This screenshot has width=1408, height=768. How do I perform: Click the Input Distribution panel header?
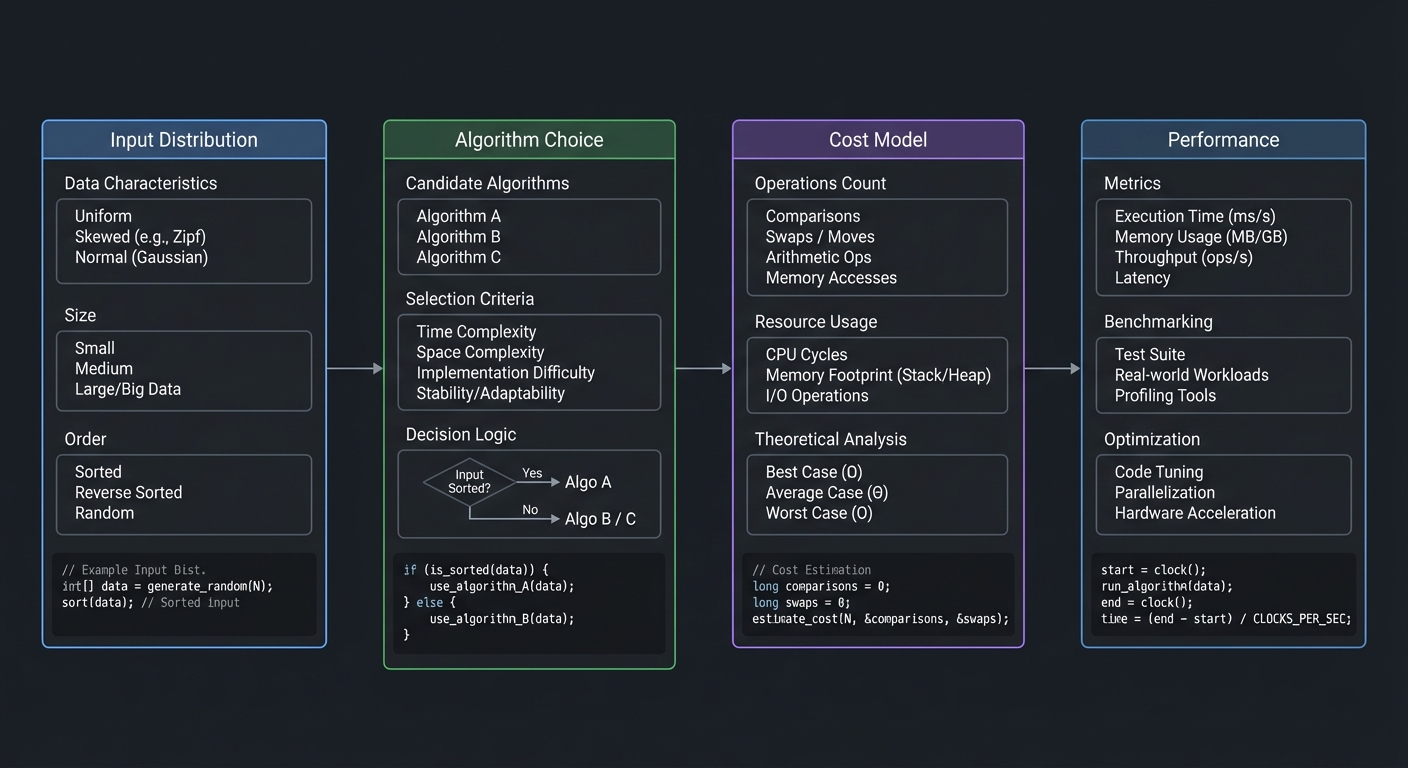point(183,139)
